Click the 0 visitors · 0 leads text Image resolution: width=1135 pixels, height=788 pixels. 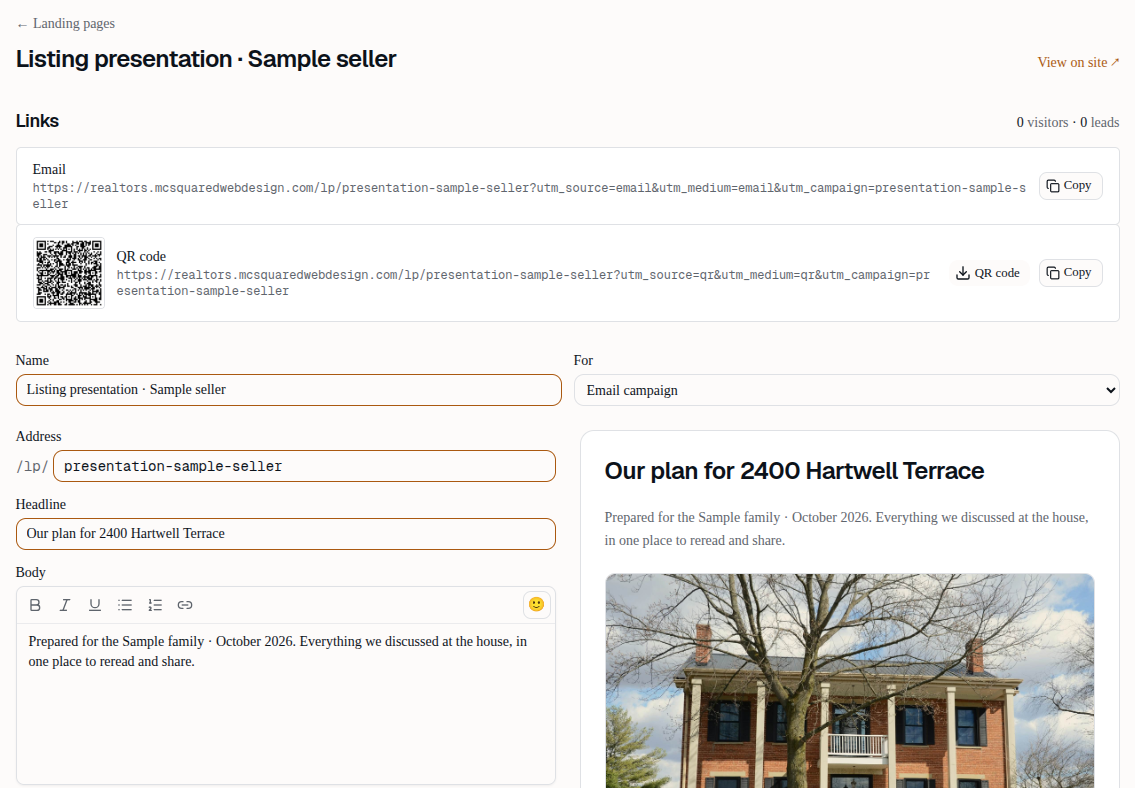1068,122
